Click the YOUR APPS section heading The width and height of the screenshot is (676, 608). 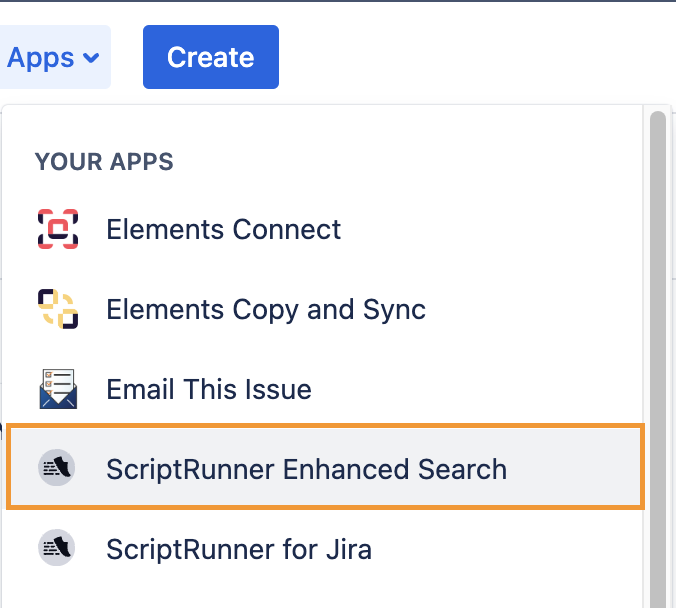tap(104, 162)
